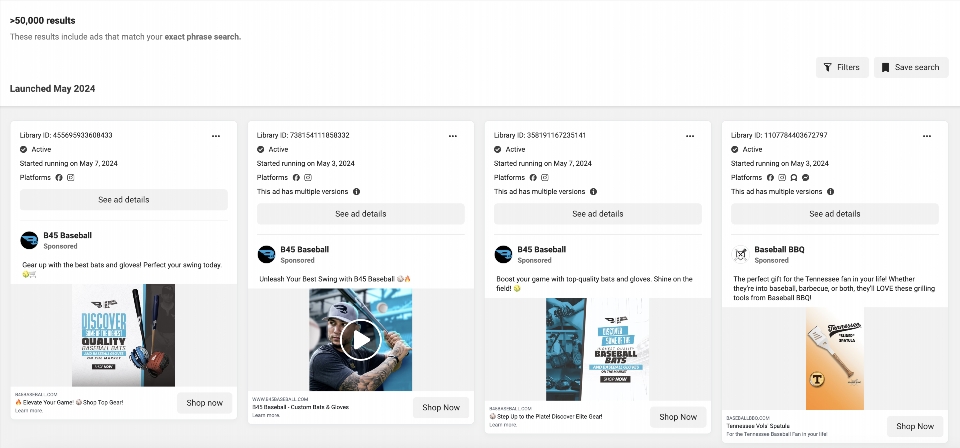Click 'Elevate Your Game! Shop Top Gear!' headline
960x448 pixels.
(x=69, y=403)
